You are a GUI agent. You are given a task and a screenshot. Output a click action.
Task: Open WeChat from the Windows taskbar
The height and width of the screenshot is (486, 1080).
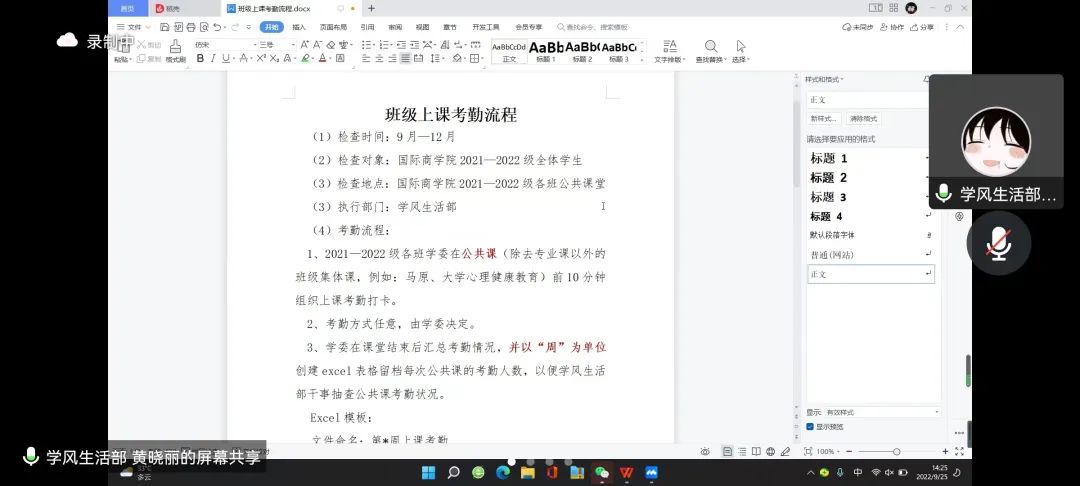click(x=601, y=472)
